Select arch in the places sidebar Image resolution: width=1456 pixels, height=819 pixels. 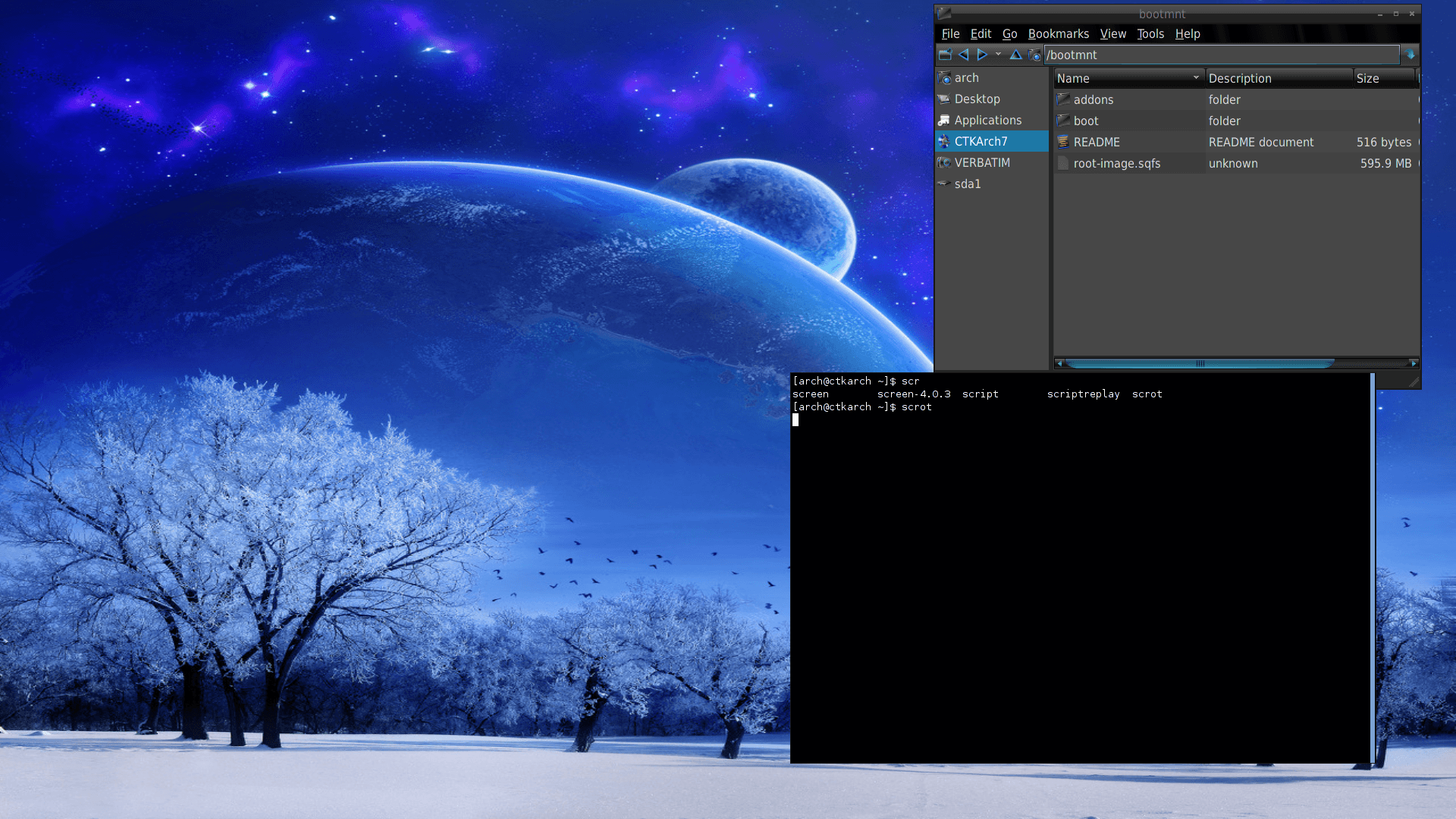[x=992, y=77]
